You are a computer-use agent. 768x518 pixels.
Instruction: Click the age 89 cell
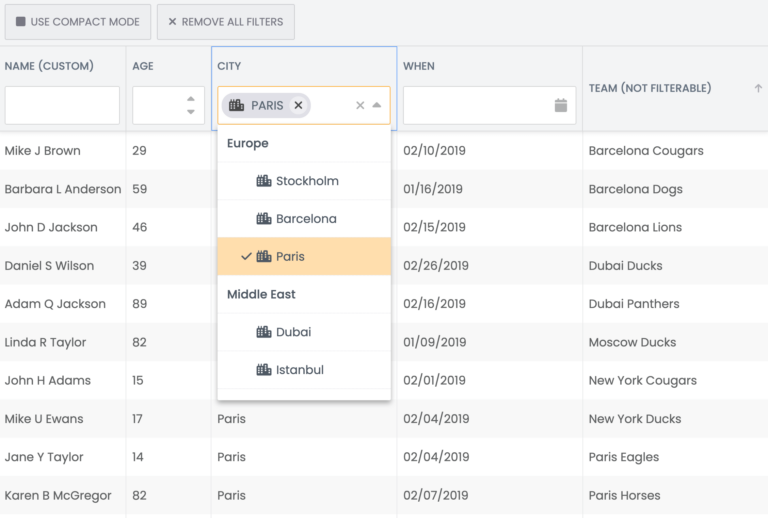pyautogui.click(x=168, y=304)
